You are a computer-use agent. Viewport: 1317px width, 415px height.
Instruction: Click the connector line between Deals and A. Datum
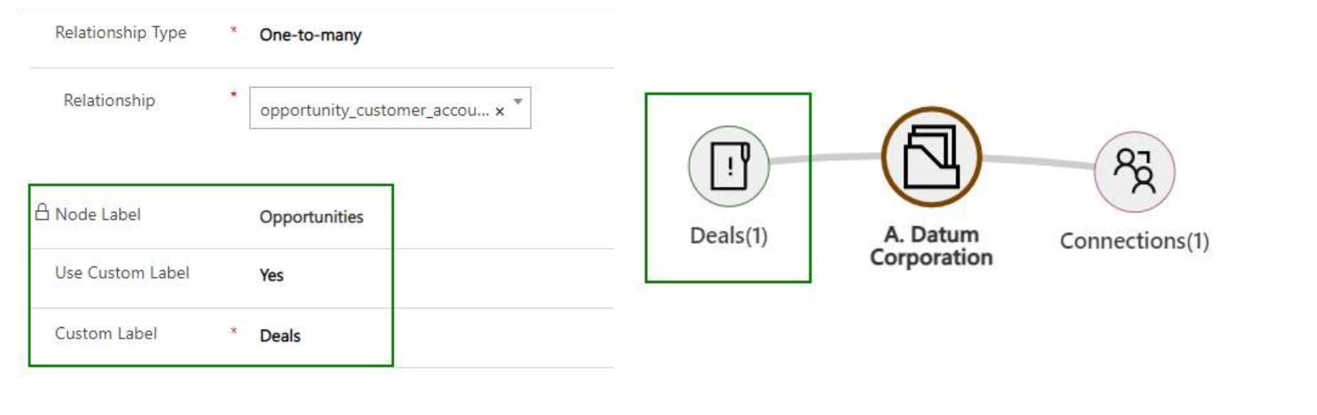(x=825, y=157)
